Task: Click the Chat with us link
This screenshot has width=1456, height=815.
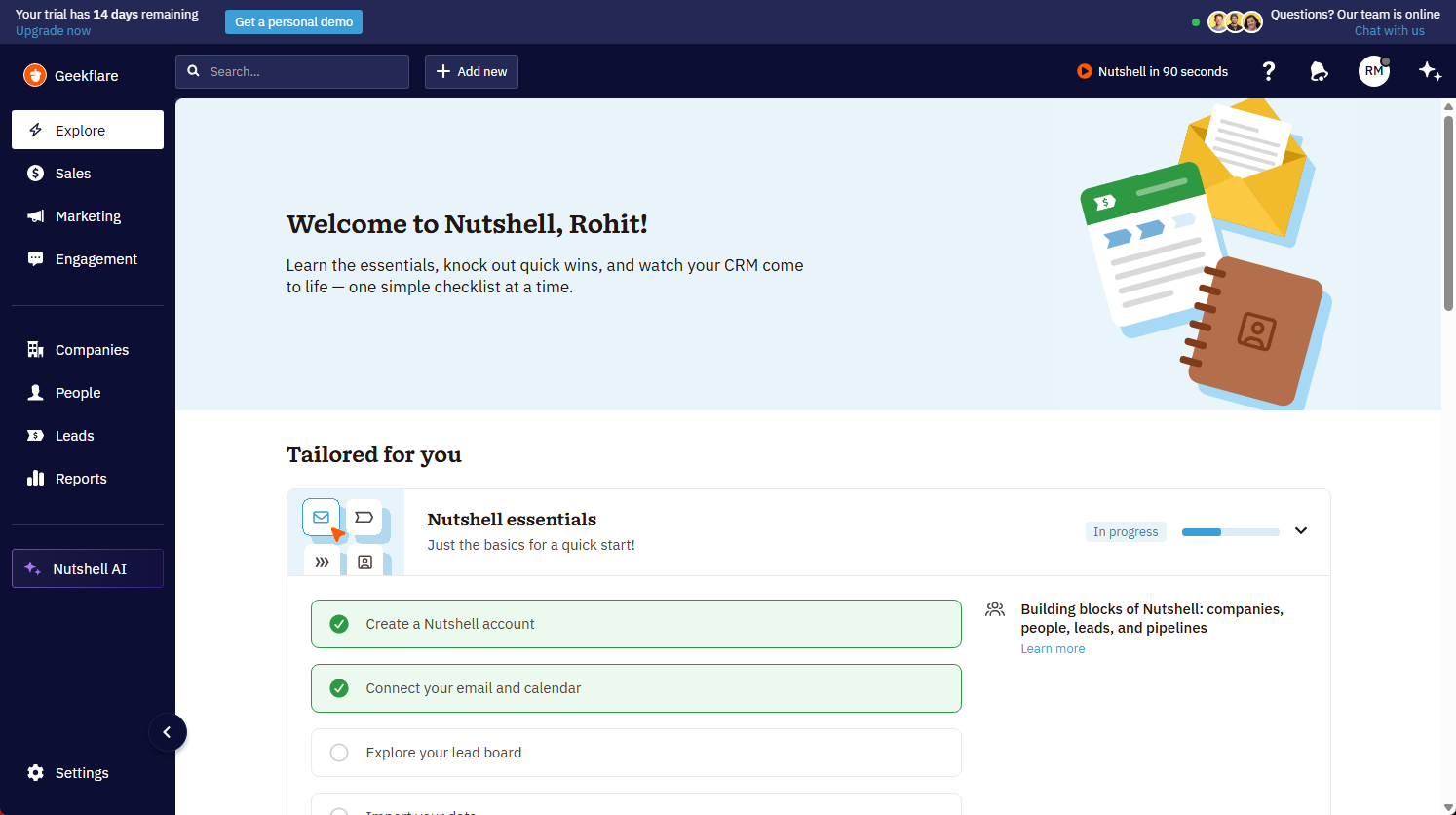Action: coord(1389,31)
